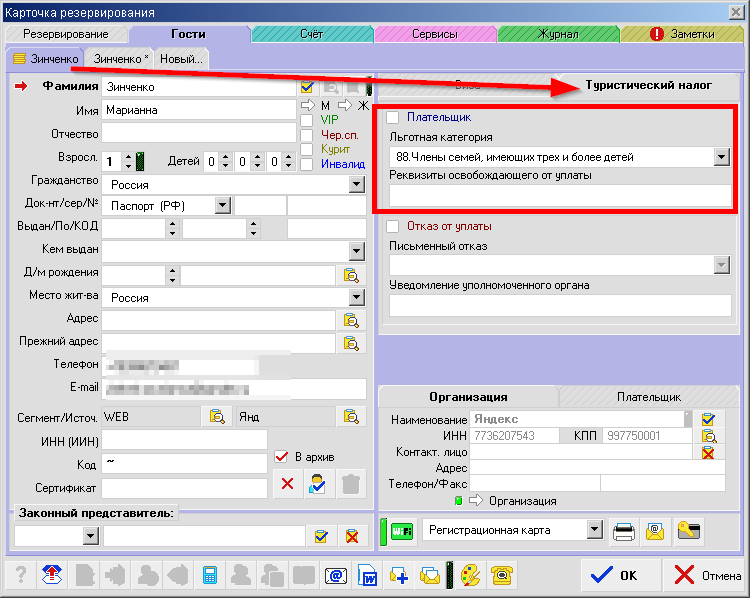Click the printer icon beside Регистрационная карта
The width and height of the screenshot is (750, 598).
click(624, 530)
